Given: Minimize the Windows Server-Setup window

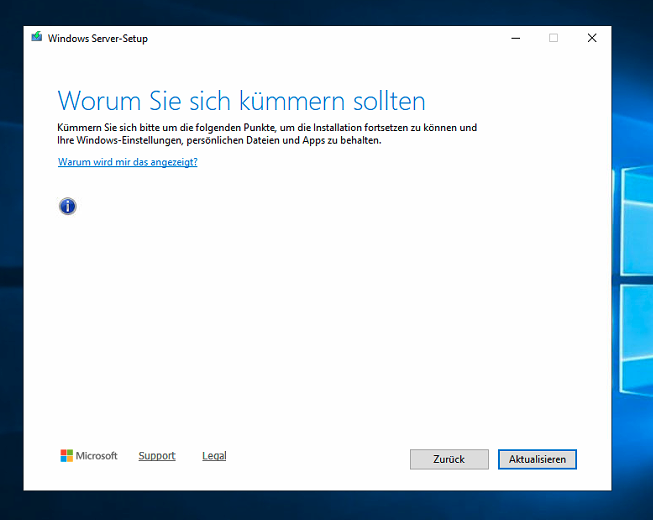Looking at the screenshot, I should (x=516, y=38).
